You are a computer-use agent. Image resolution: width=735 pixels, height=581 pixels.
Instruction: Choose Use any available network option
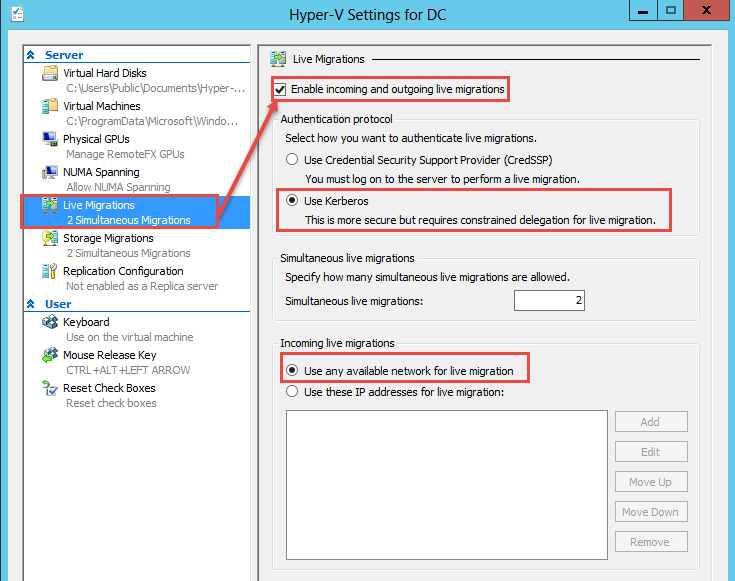coord(292,370)
